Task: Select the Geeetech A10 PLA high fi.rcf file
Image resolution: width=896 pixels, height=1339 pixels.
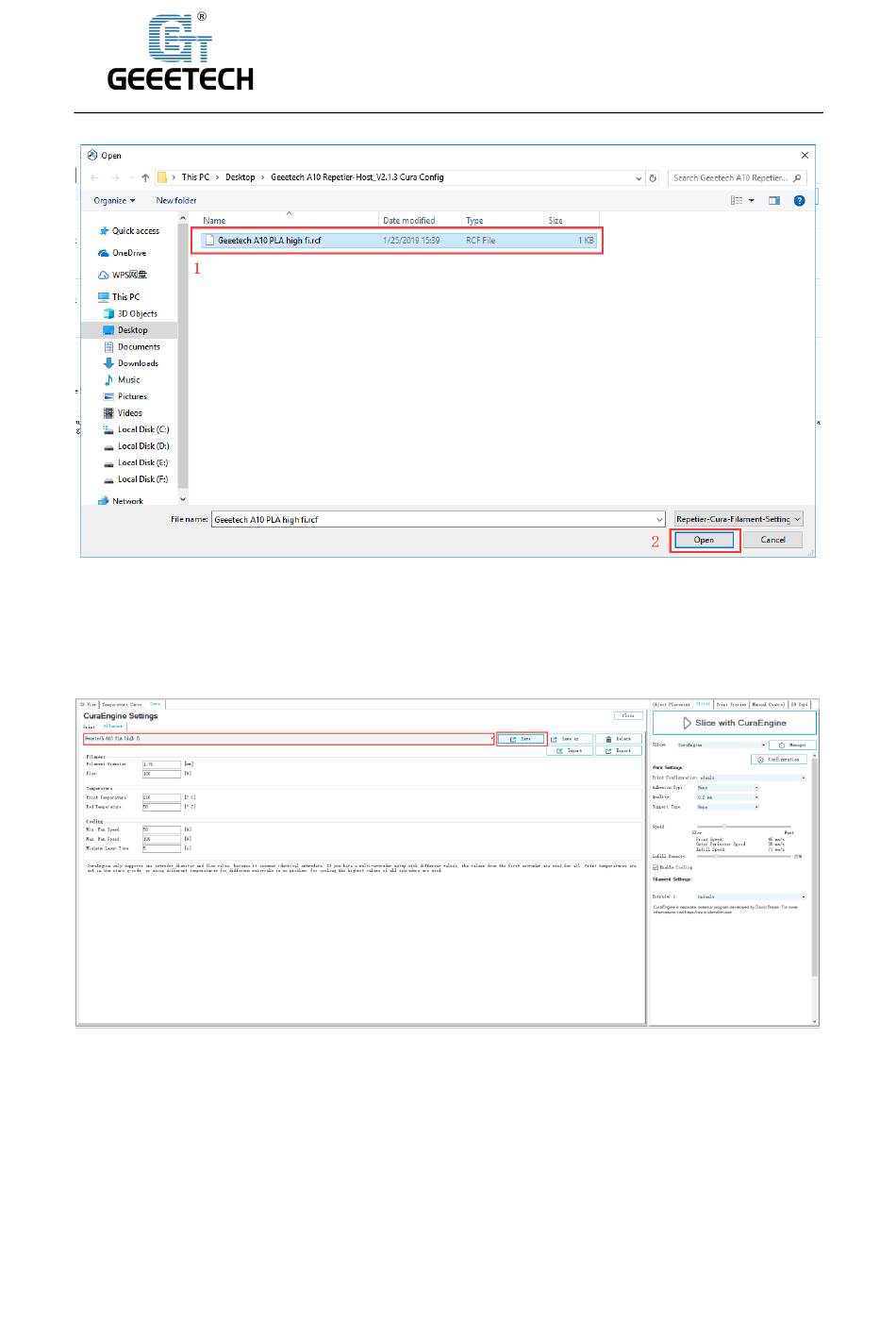Action: [x=397, y=241]
